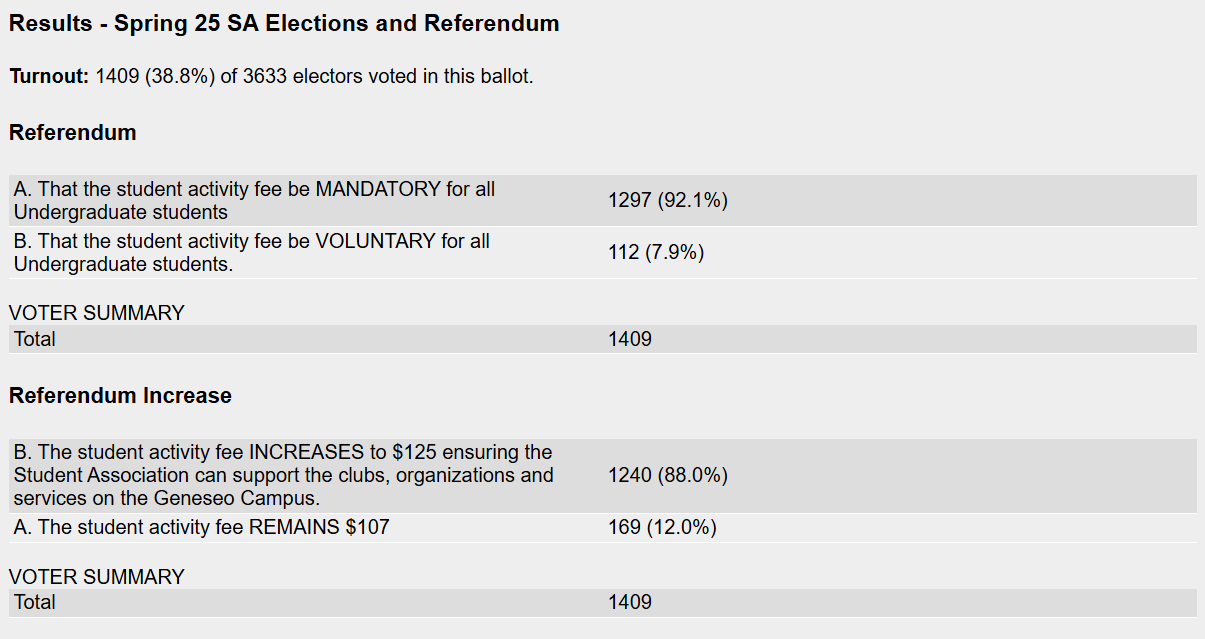This screenshot has height=639, width=1205.
Task: Select the MANDATORY activity fee option text
Action: point(254,200)
